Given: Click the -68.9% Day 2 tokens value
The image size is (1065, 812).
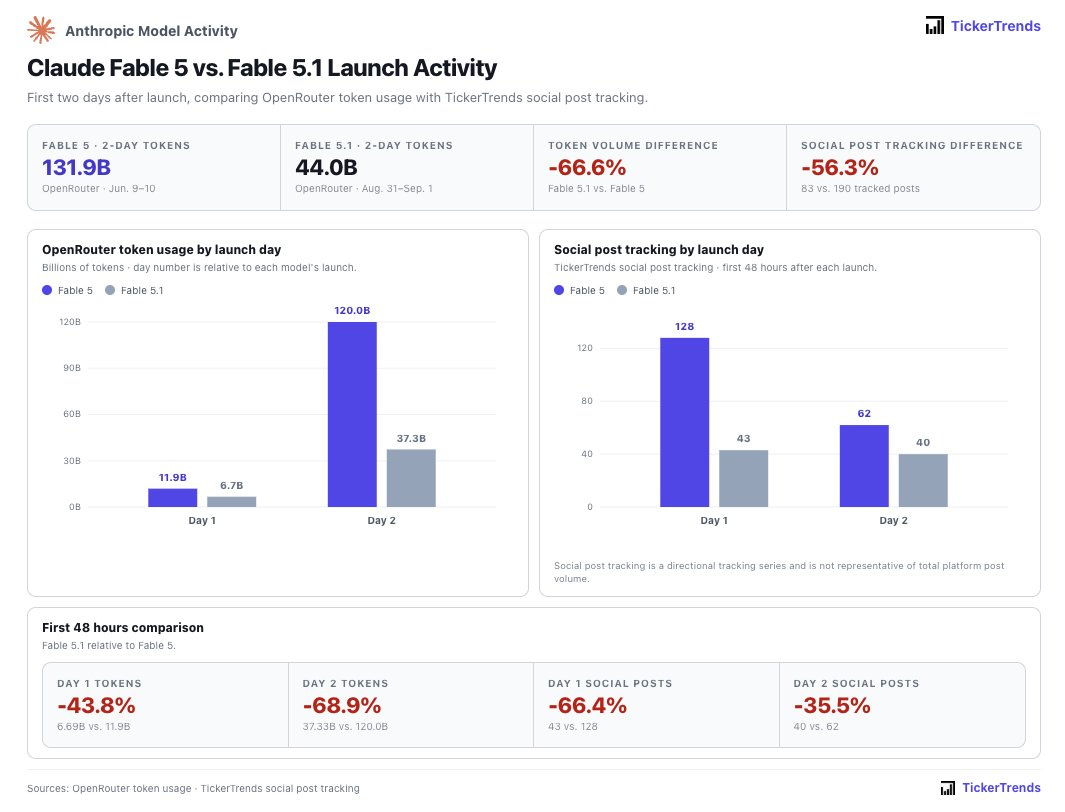Looking at the screenshot, I should tap(342, 705).
